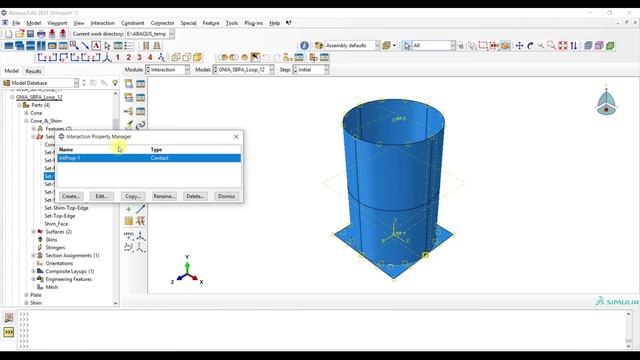Expand the Surfaces (2) node
This screenshot has width=640, height=360.
point(33,232)
